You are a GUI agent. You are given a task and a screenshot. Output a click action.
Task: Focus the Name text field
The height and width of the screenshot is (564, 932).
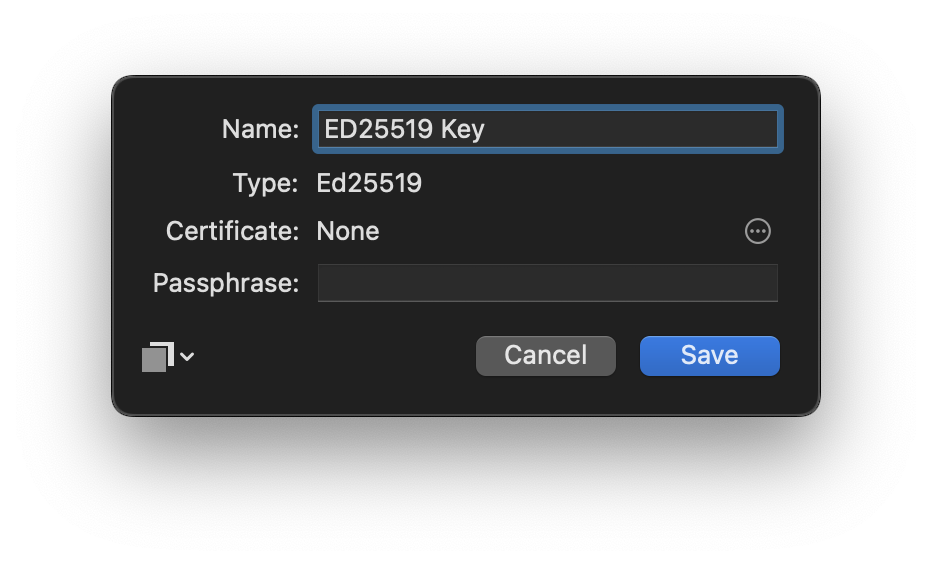click(x=547, y=129)
